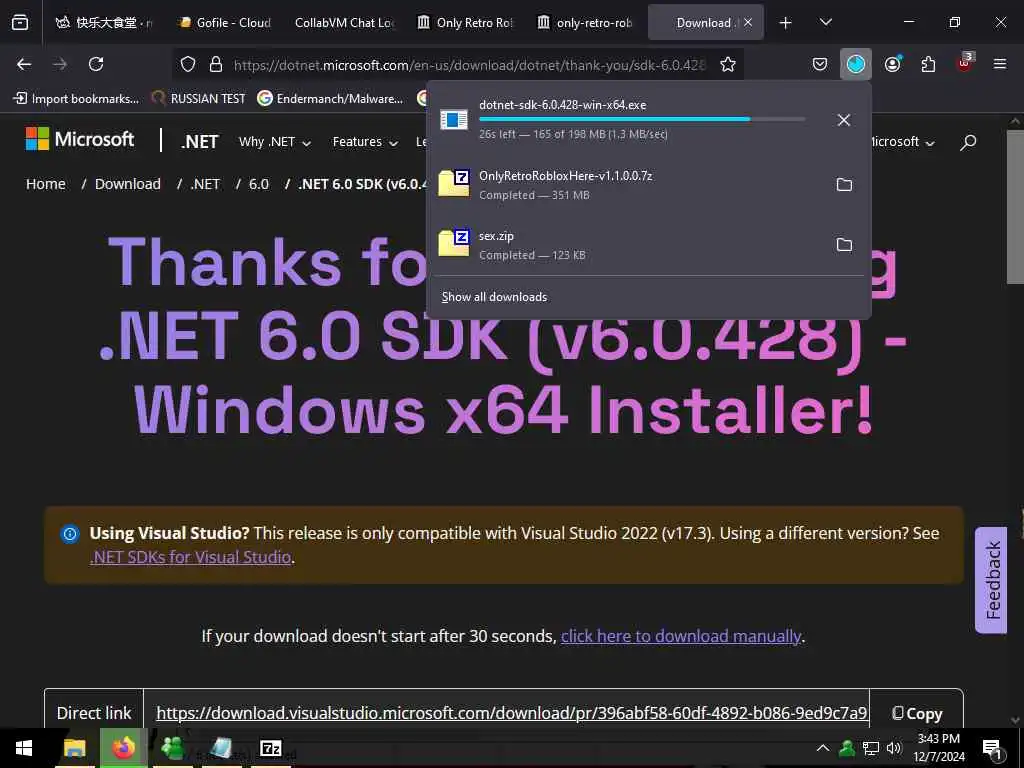Open the .NET home link in header

click(200, 142)
